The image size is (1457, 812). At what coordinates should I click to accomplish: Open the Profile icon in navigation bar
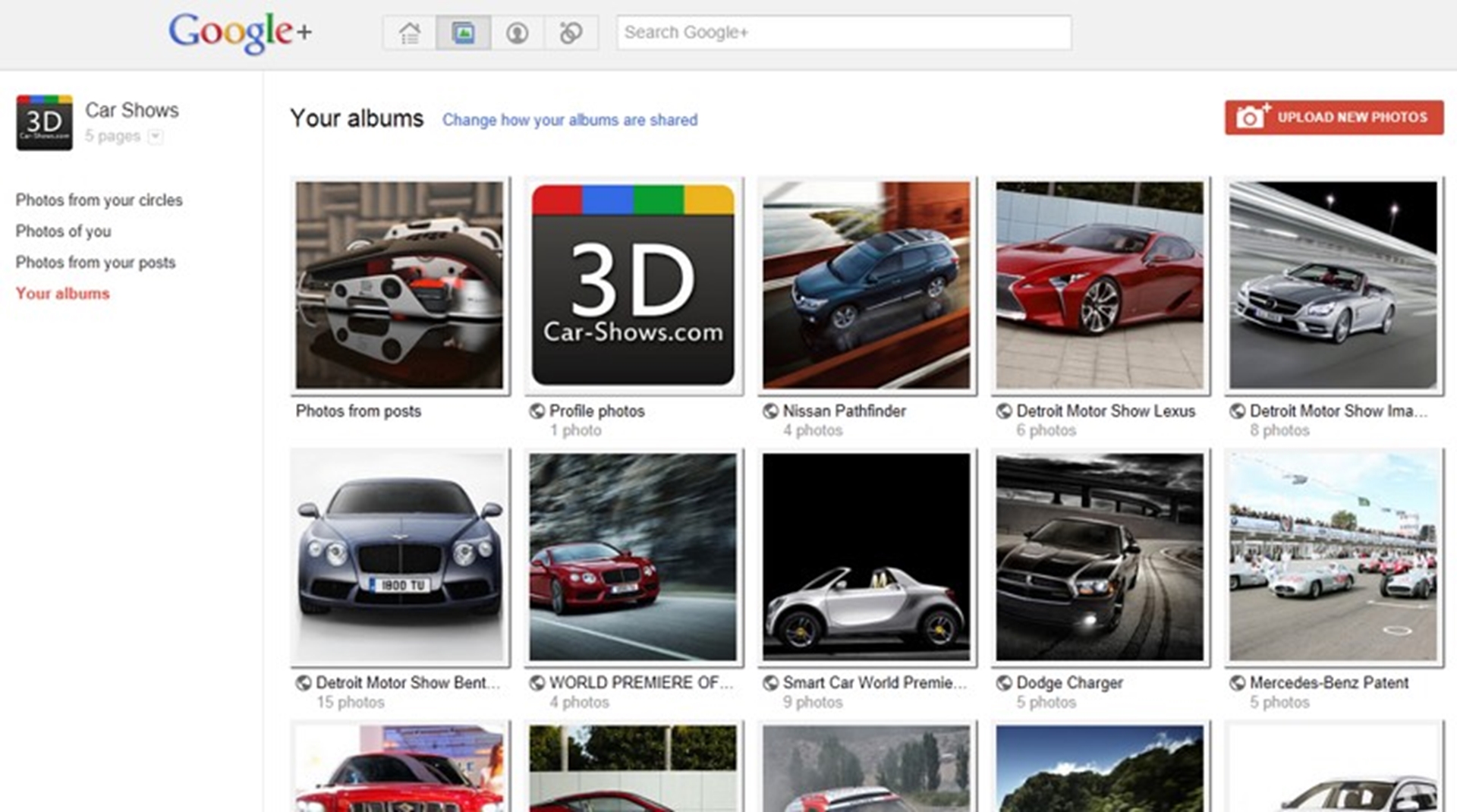[517, 33]
